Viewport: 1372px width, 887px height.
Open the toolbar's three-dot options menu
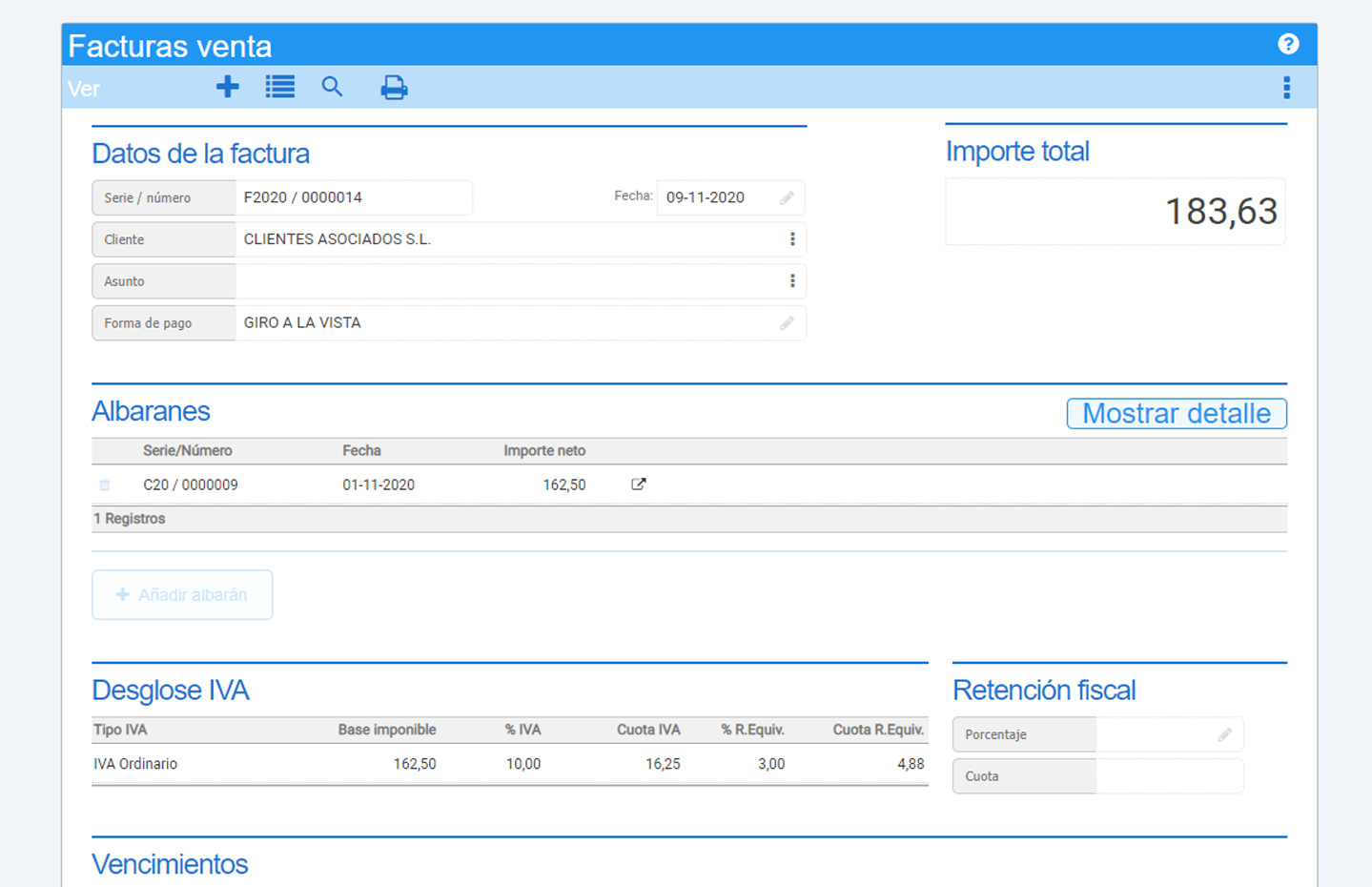tap(1286, 88)
